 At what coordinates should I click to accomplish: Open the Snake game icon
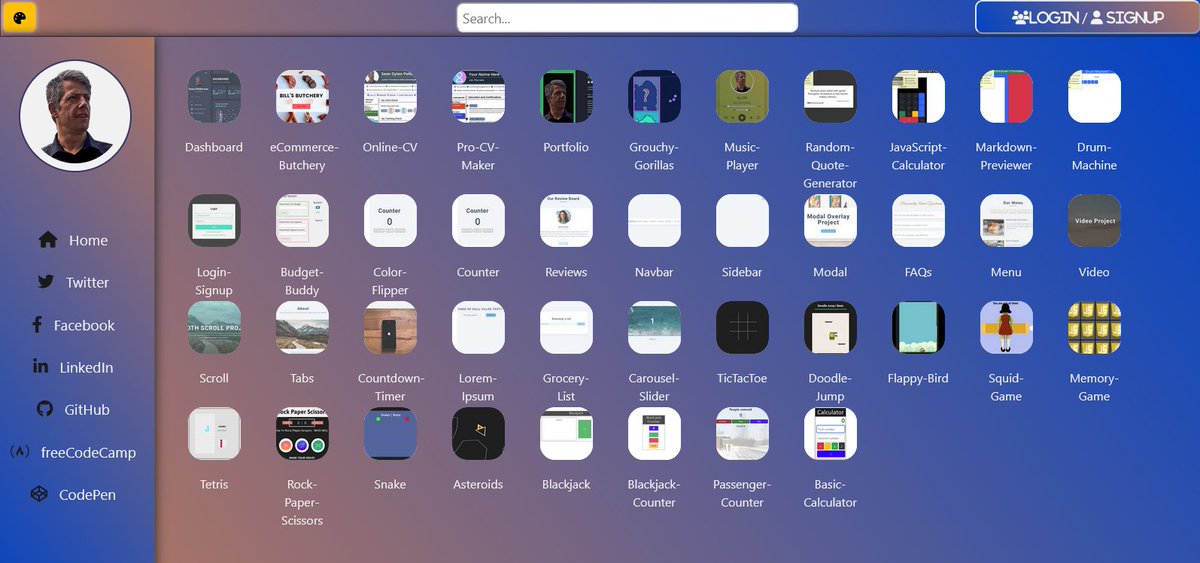(390, 433)
